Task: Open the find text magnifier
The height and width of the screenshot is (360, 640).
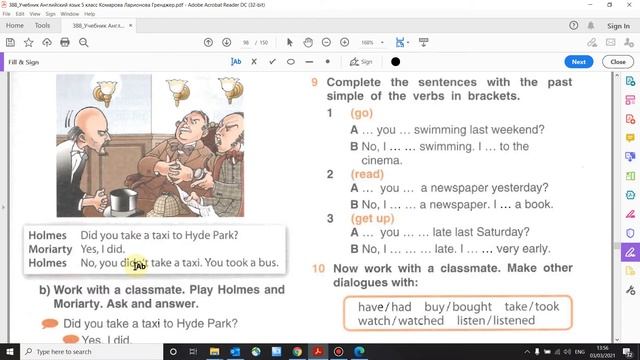Action: pos(84,42)
